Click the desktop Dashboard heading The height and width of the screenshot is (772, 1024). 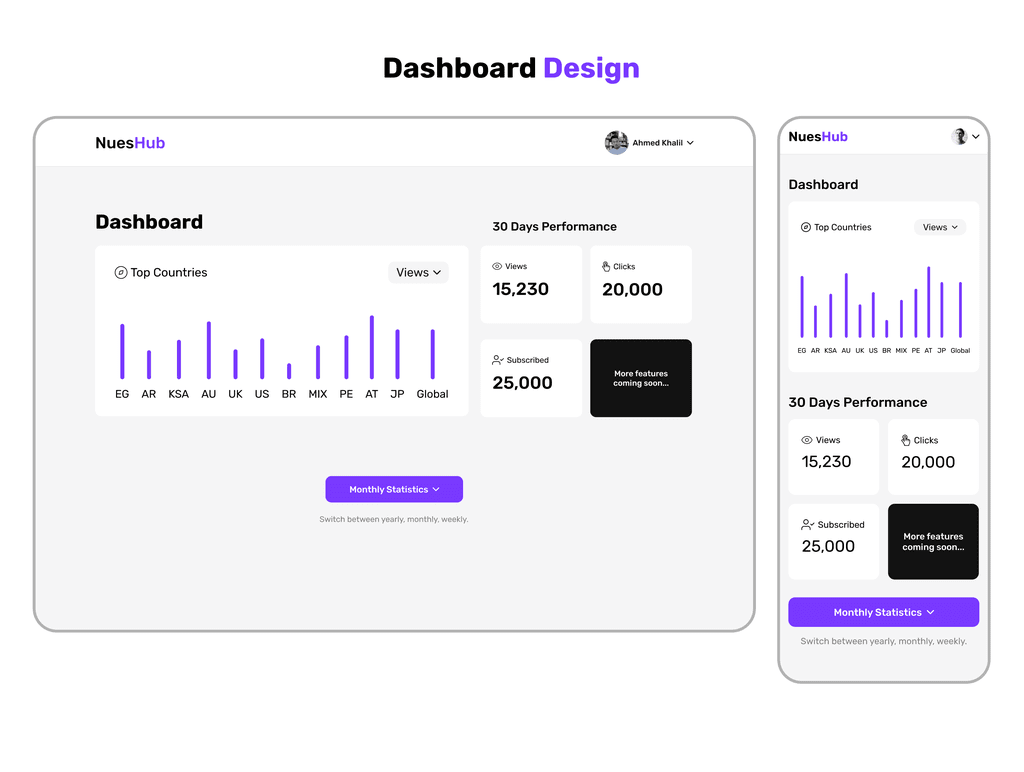[x=149, y=222]
